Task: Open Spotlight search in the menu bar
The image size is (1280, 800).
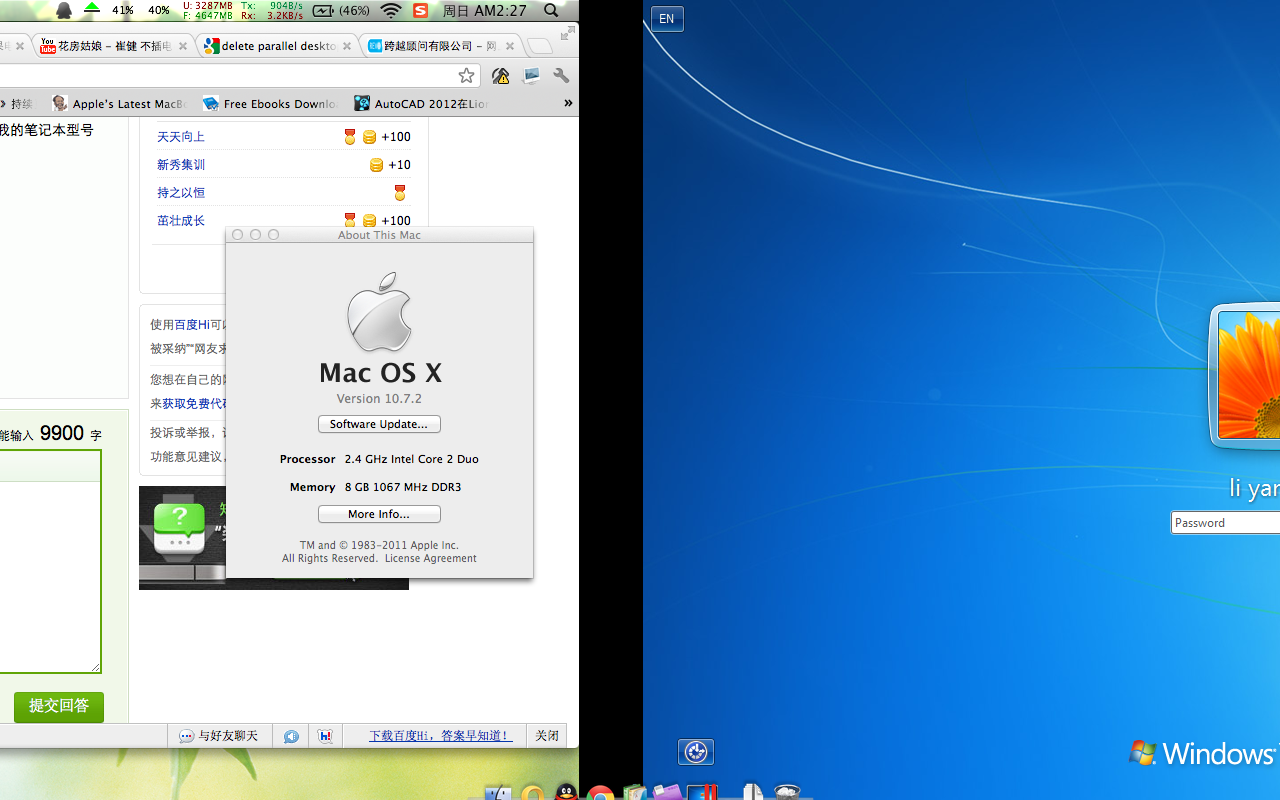Action: (551, 10)
